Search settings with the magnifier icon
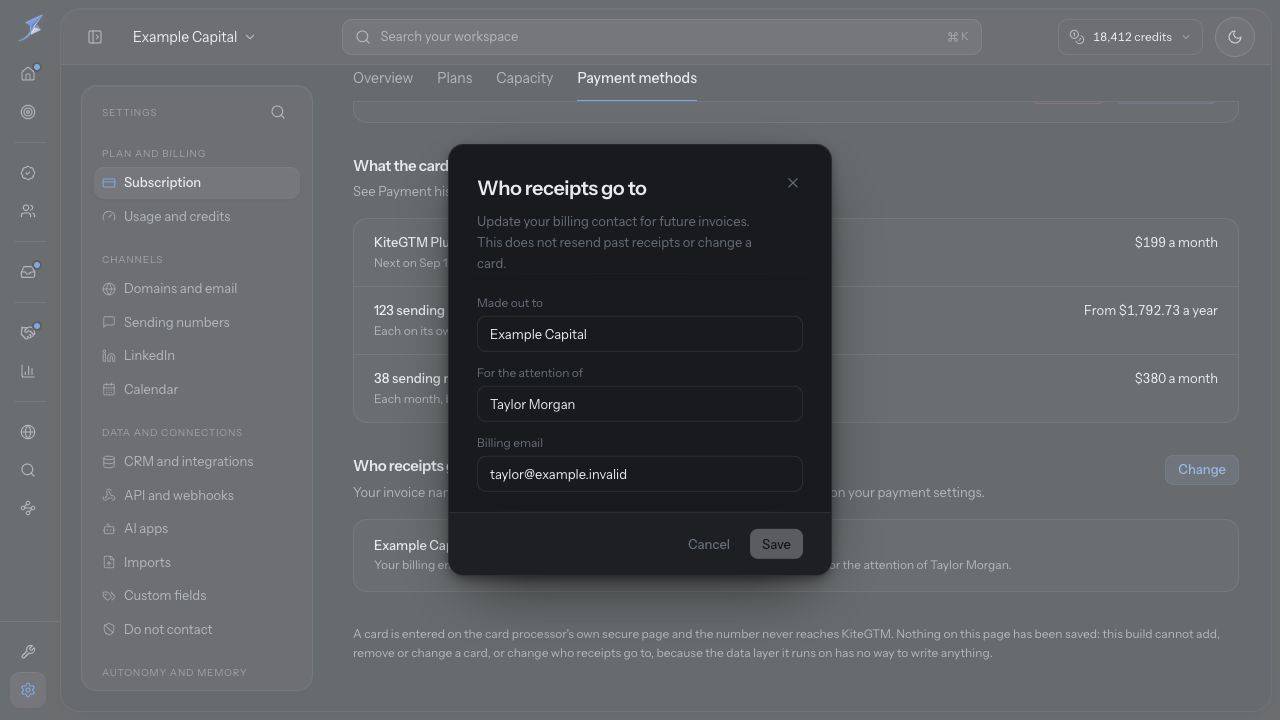The height and width of the screenshot is (720, 1280). [x=278, y=112]
